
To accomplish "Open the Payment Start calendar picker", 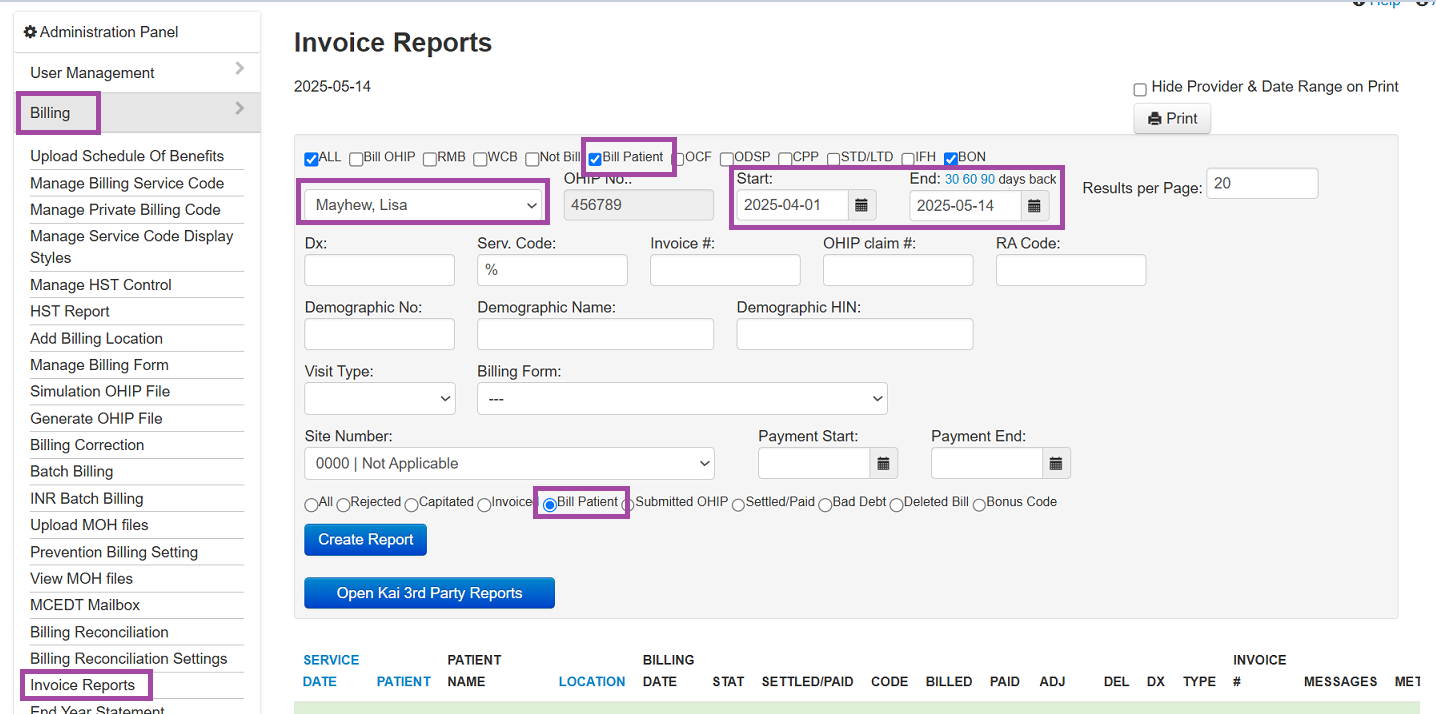I will 882,463.
